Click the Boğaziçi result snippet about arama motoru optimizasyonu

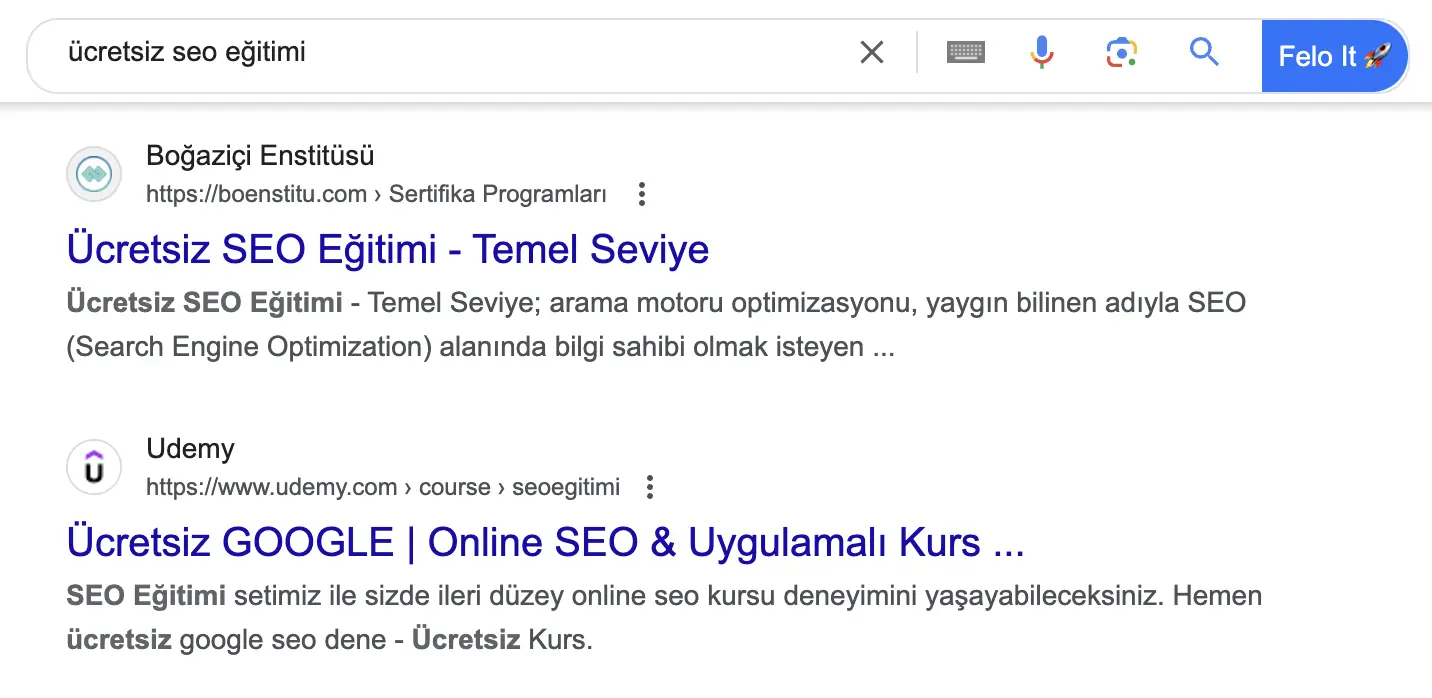click(656, 324)
